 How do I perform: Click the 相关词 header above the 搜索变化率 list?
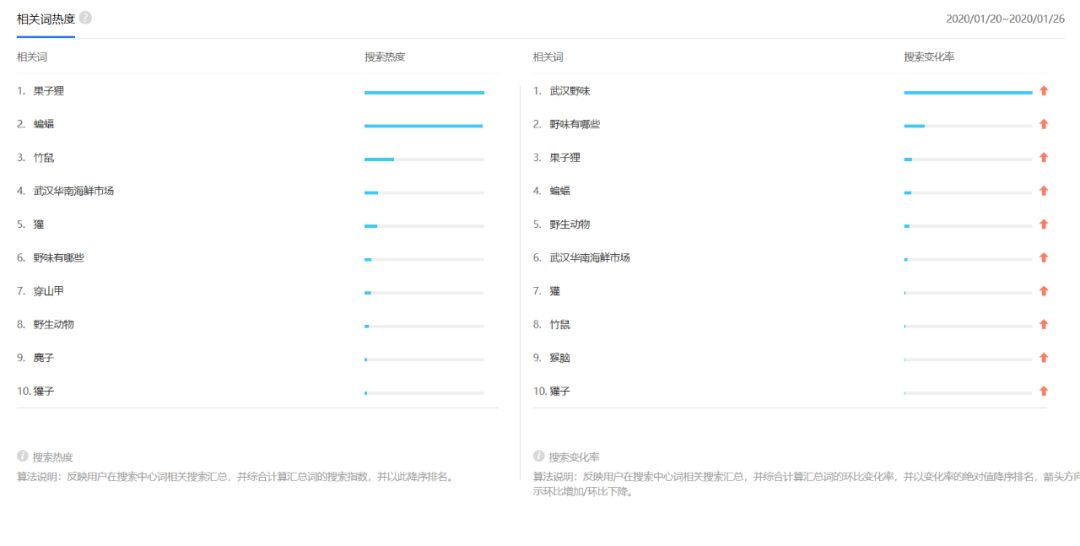pos(548,57)
